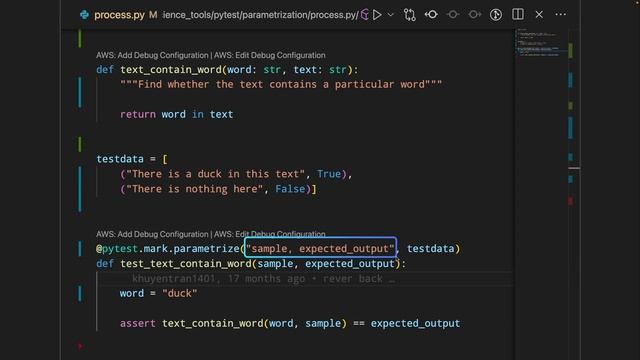Click the testdata argument in parametrize call

pos(431,249)
